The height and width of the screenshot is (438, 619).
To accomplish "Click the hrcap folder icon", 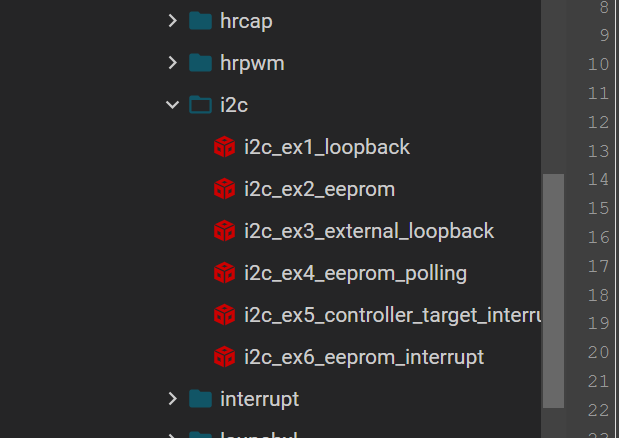I will (x=201, y=21).
